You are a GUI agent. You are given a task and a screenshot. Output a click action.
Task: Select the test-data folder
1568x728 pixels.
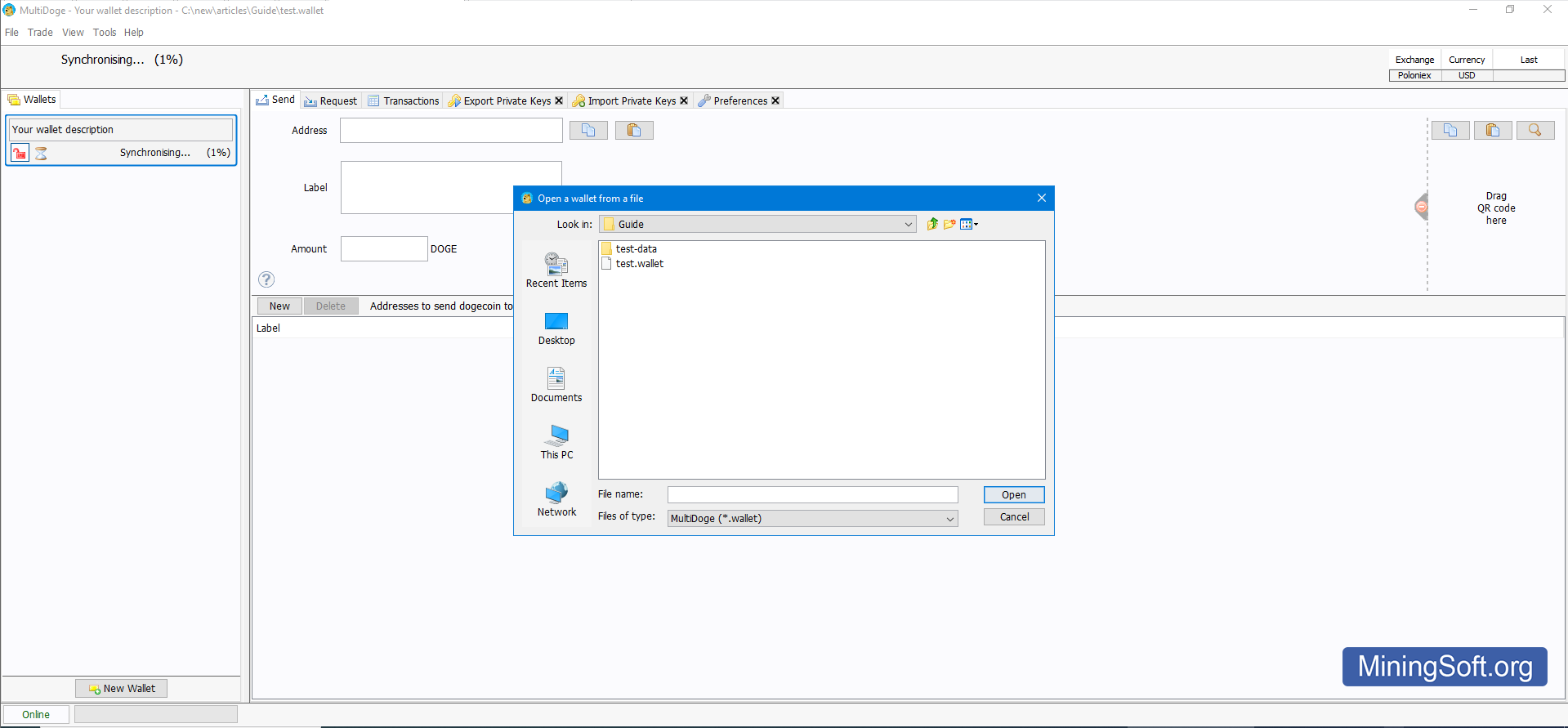pyautogui.click(x=628, y=248)
